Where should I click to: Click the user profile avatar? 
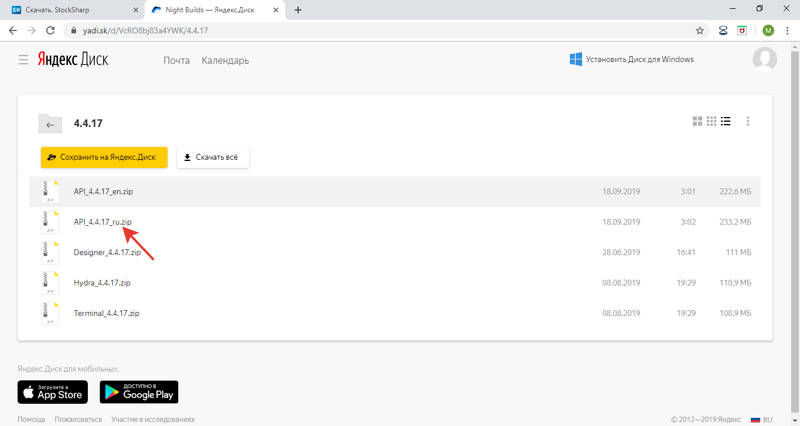tap(764, 59)
